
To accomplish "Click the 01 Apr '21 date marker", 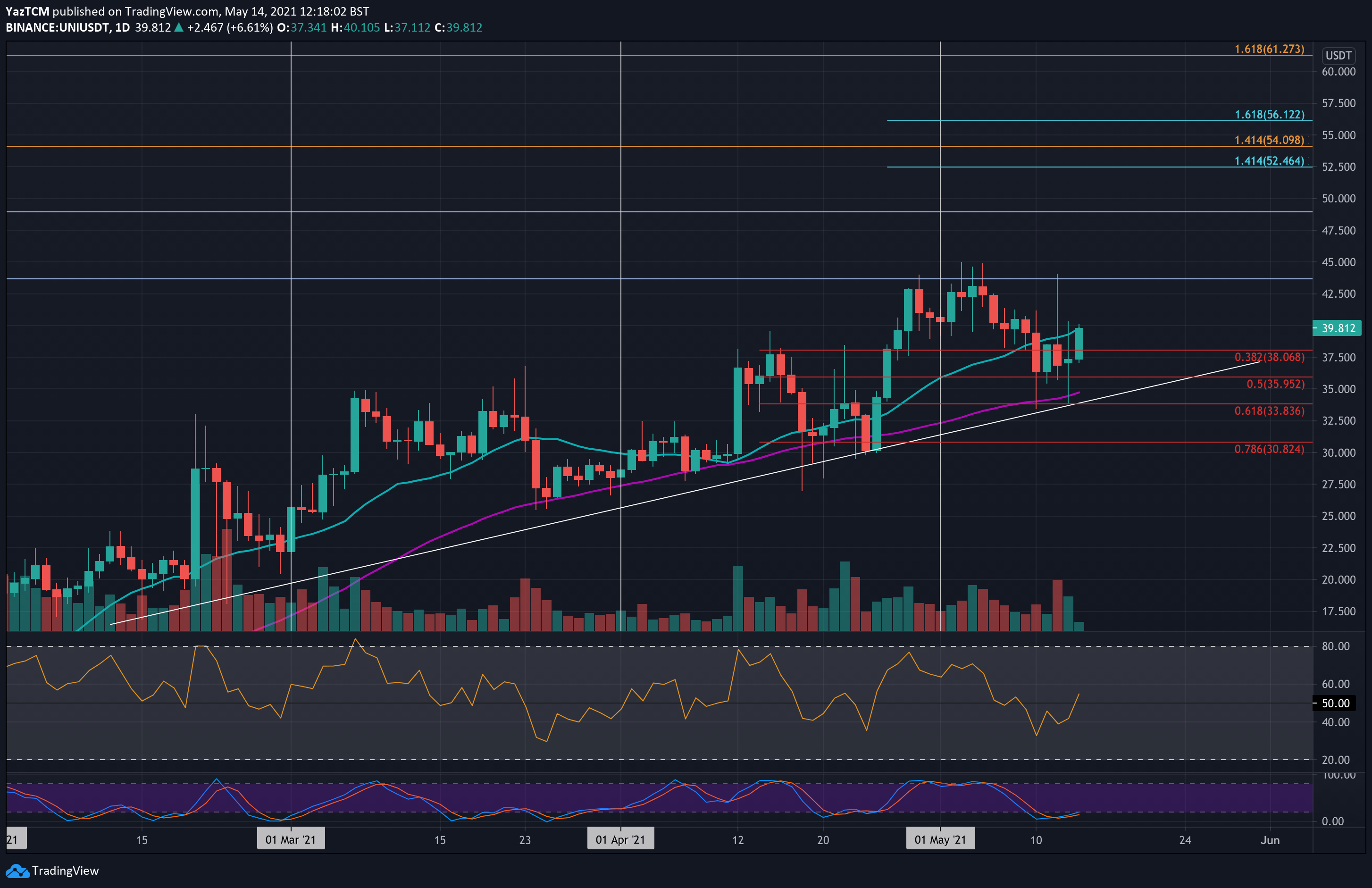I will (620, 839).
